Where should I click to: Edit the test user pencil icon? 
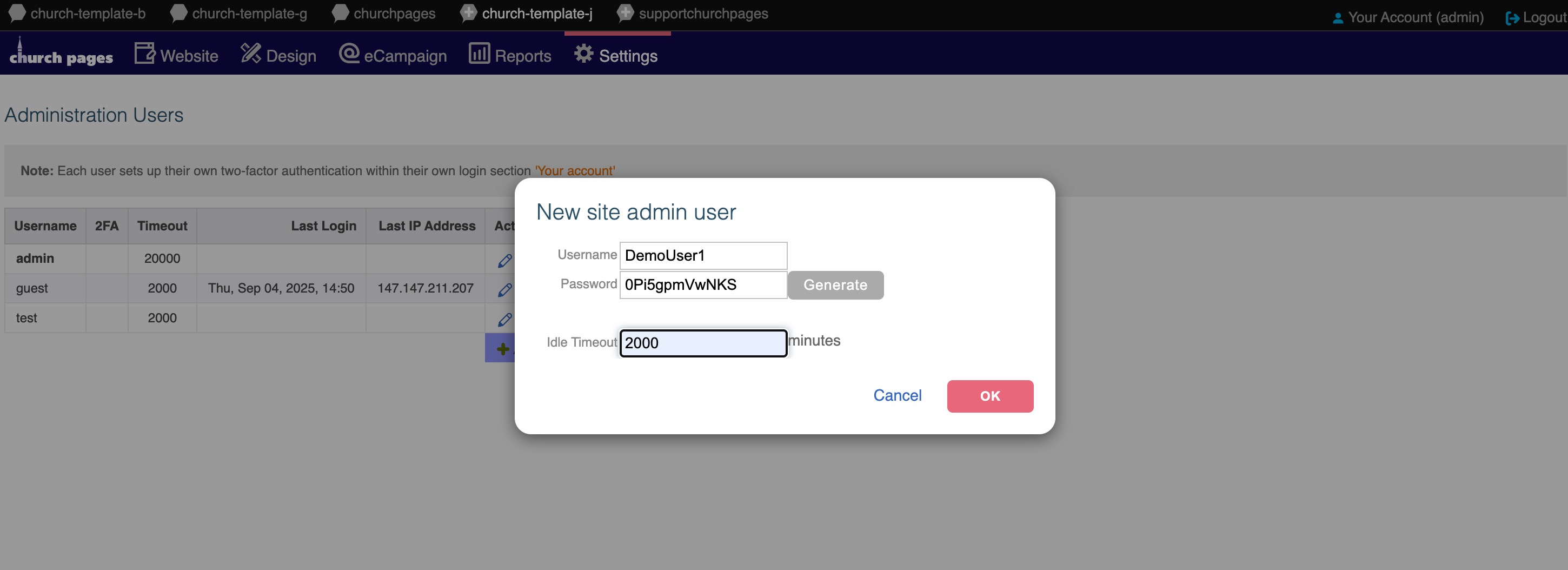504,319
